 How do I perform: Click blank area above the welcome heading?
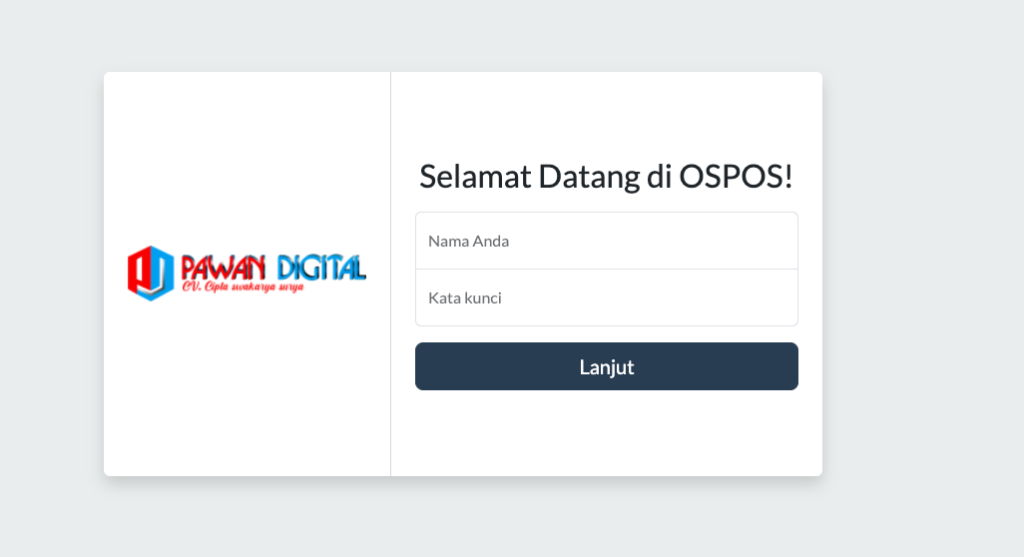coord(606,115)
